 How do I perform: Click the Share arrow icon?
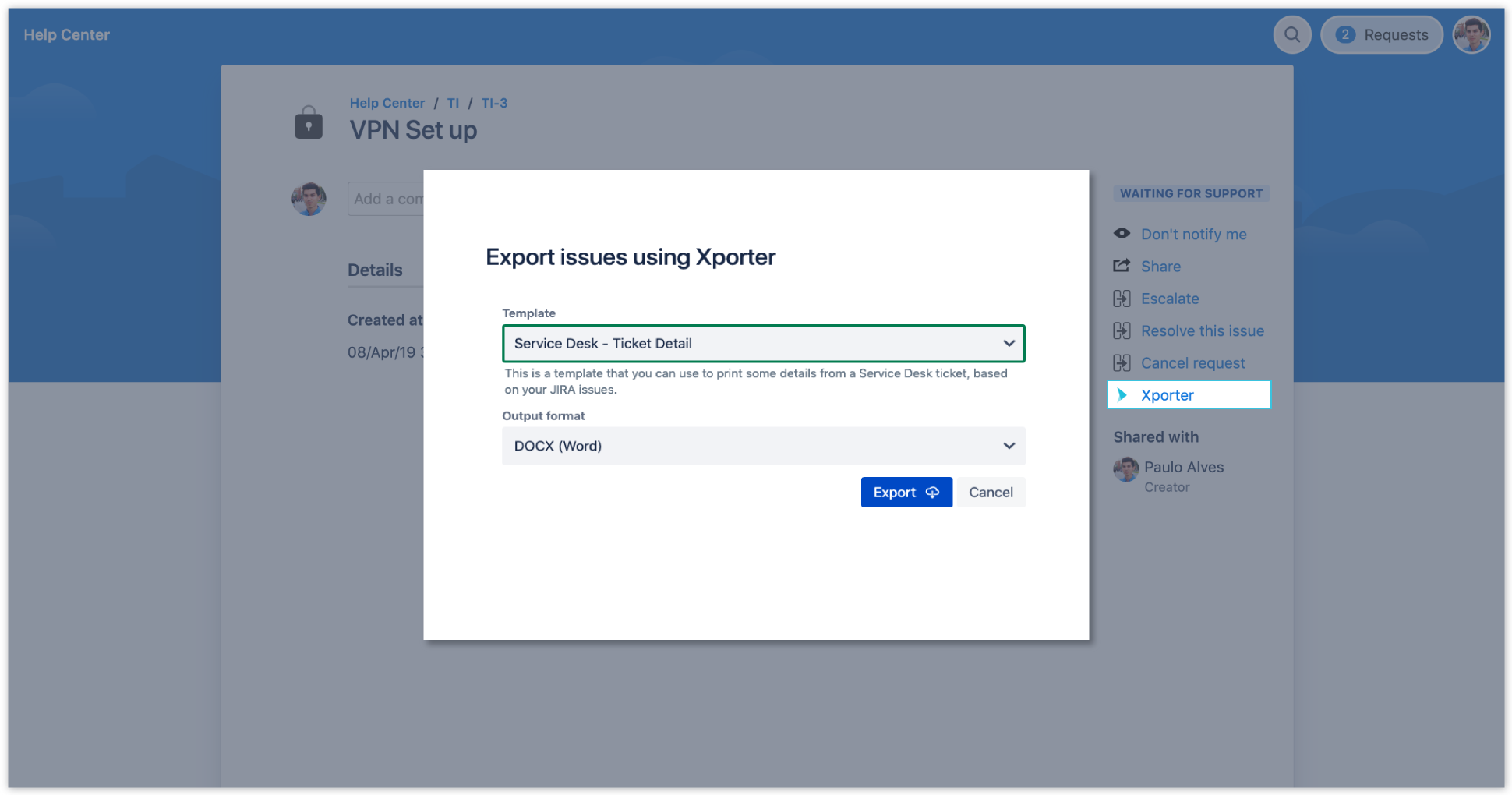point(1122,267)
